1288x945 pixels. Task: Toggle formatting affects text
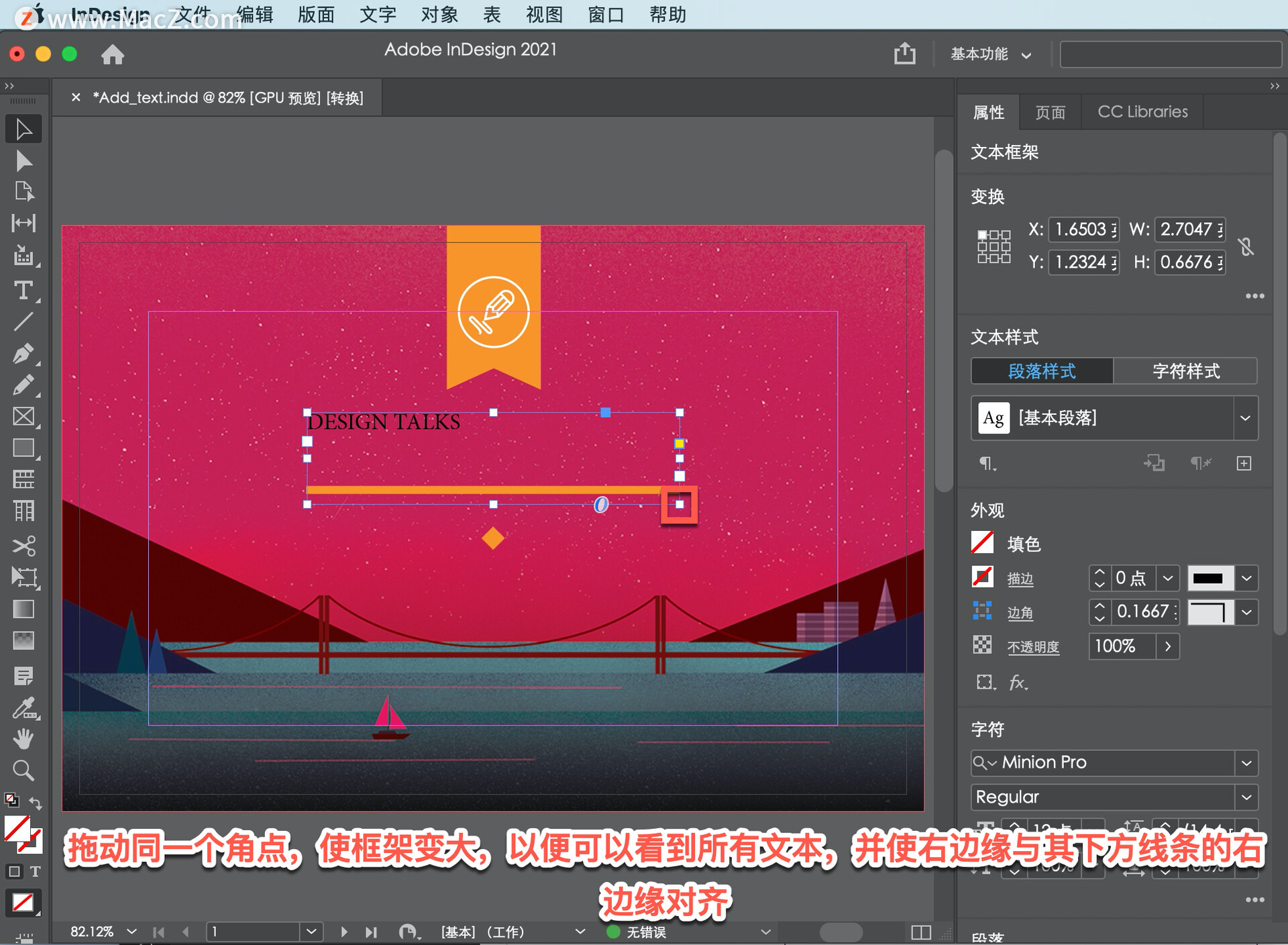coord(36,871)
